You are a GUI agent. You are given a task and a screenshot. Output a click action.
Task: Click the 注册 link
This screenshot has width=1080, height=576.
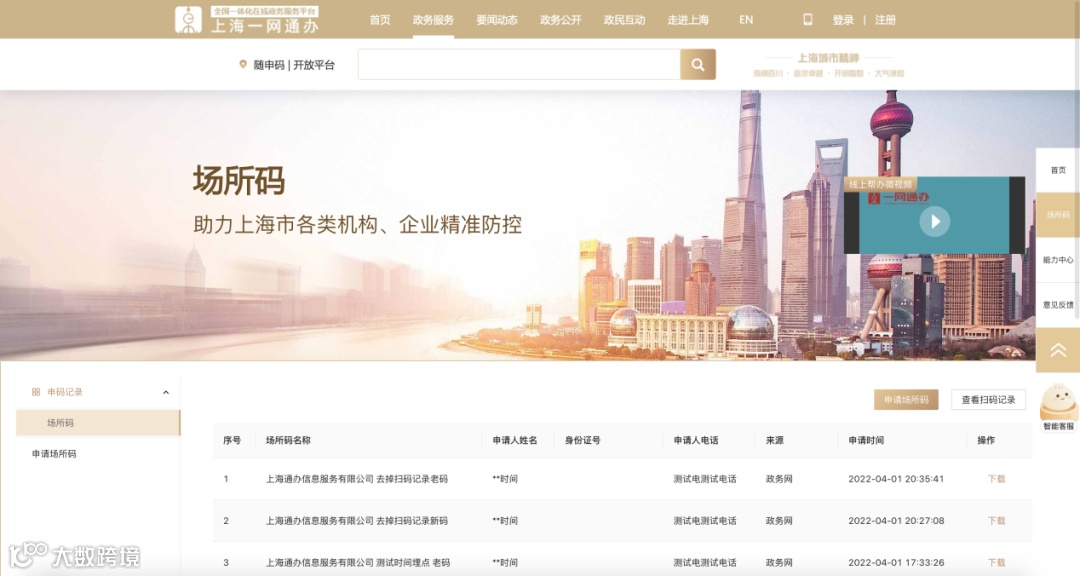pyautogui.click(x=885, y=20)
